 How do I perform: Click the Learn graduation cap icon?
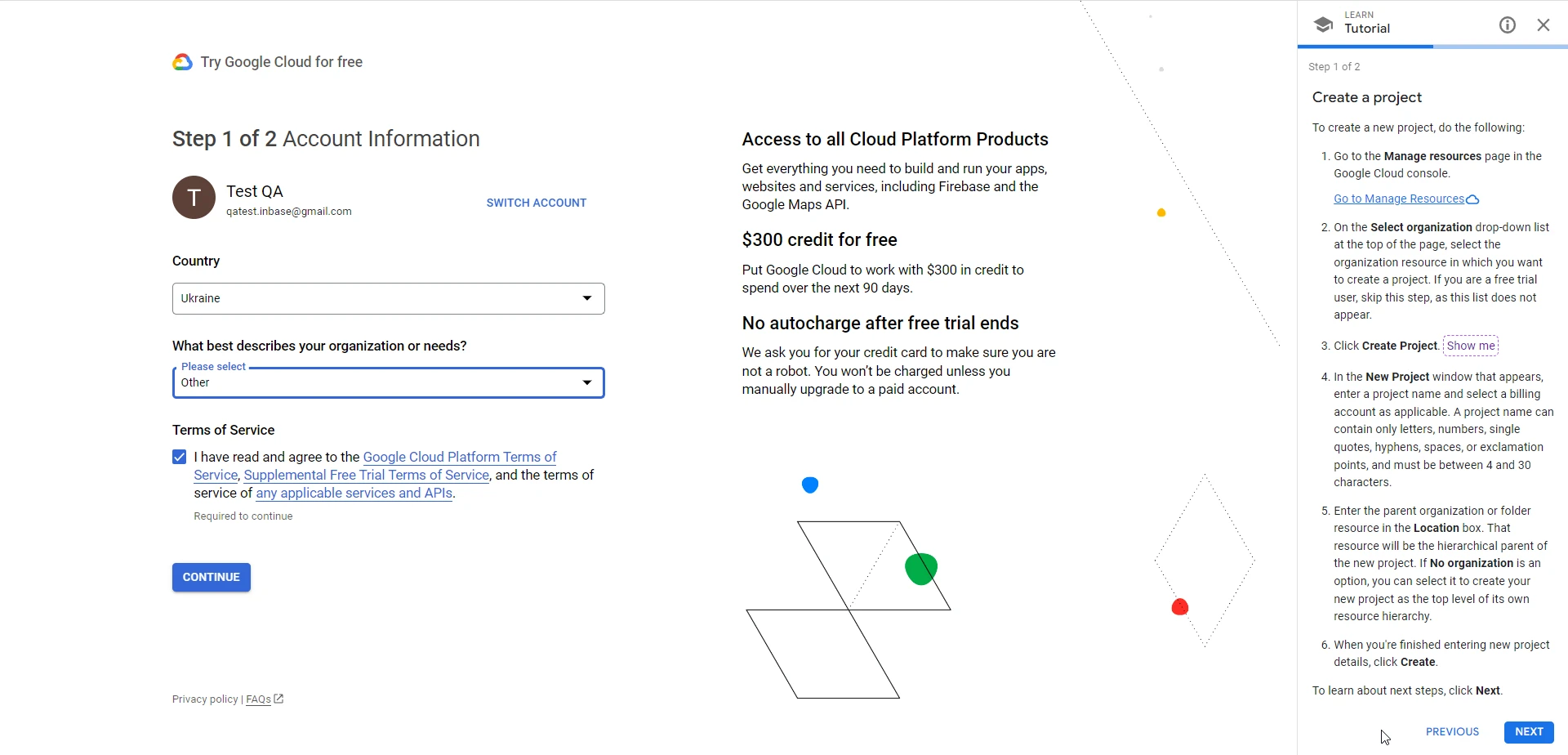[1324, 25]
